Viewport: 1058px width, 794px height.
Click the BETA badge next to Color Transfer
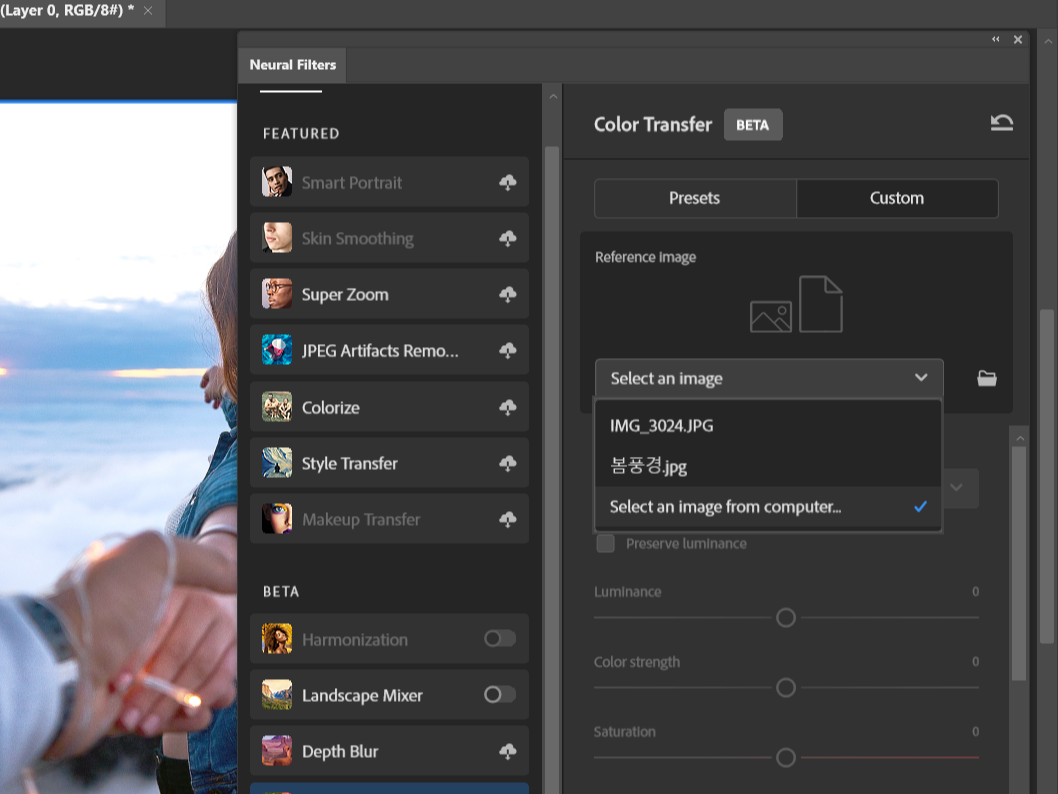(x=752, y=125)
